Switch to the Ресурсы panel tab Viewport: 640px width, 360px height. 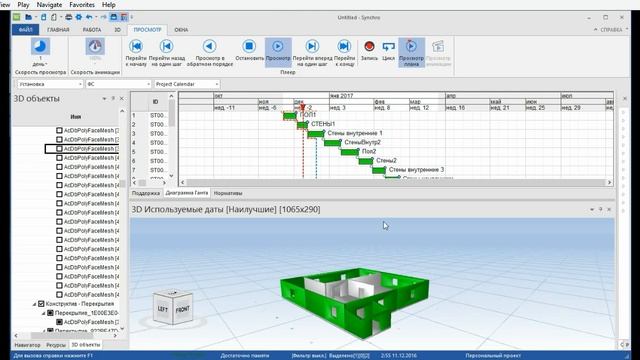(56, 345)
